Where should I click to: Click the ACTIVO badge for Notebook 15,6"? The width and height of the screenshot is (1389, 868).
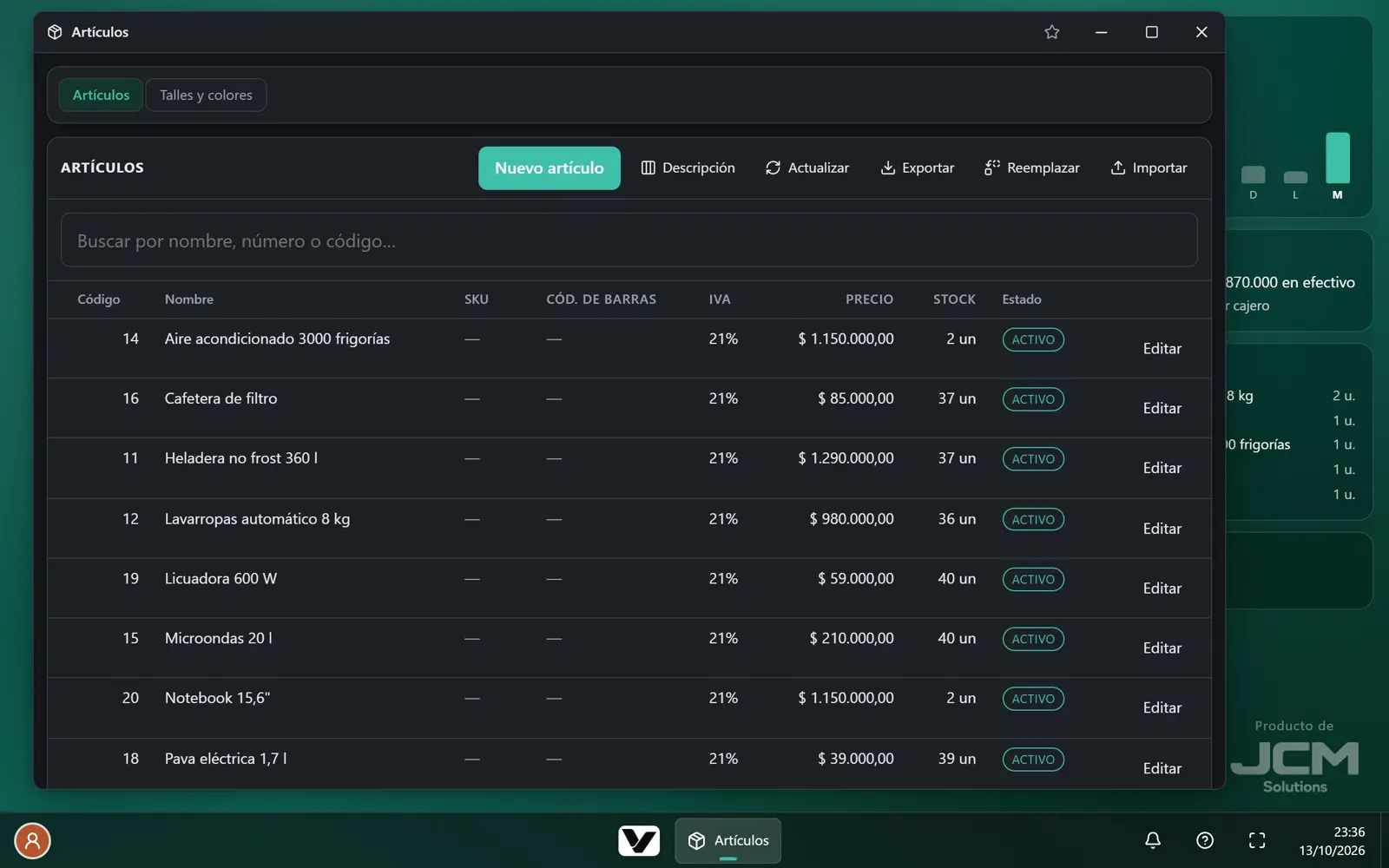pos(1033,699)
